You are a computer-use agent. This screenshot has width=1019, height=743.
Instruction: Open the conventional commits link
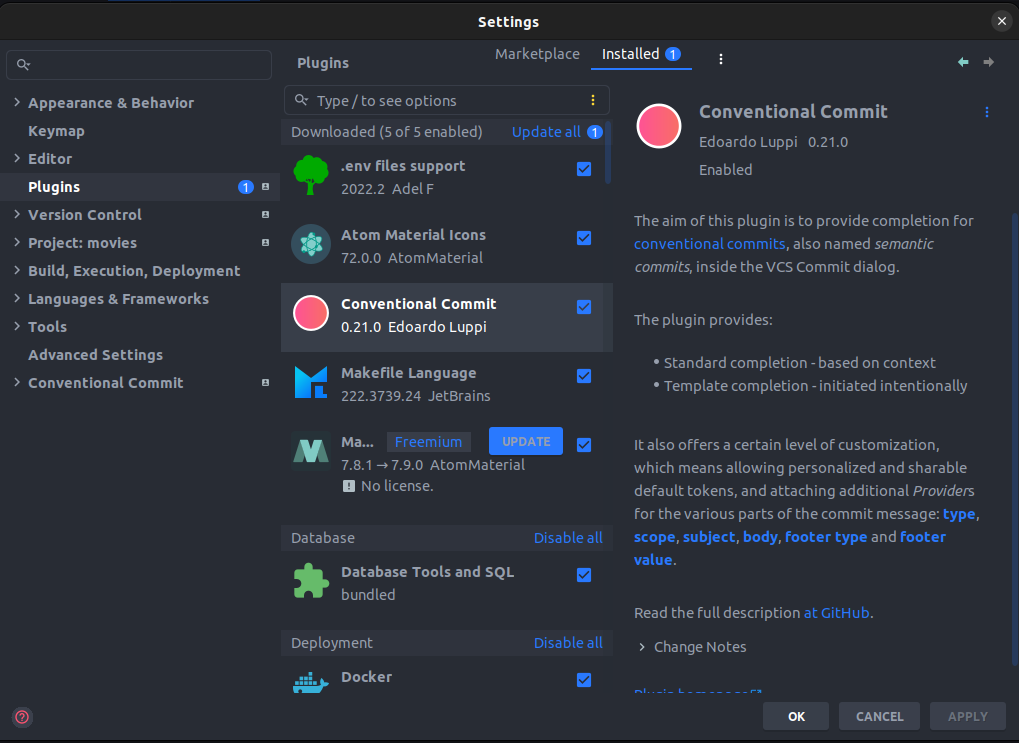(x=710, y=244)
